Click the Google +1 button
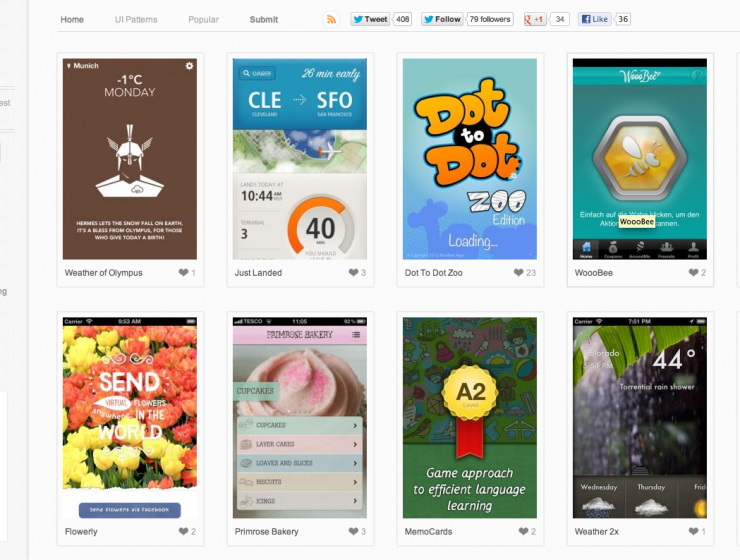This screenshot has height=560, width=740. tap(535, 19)
